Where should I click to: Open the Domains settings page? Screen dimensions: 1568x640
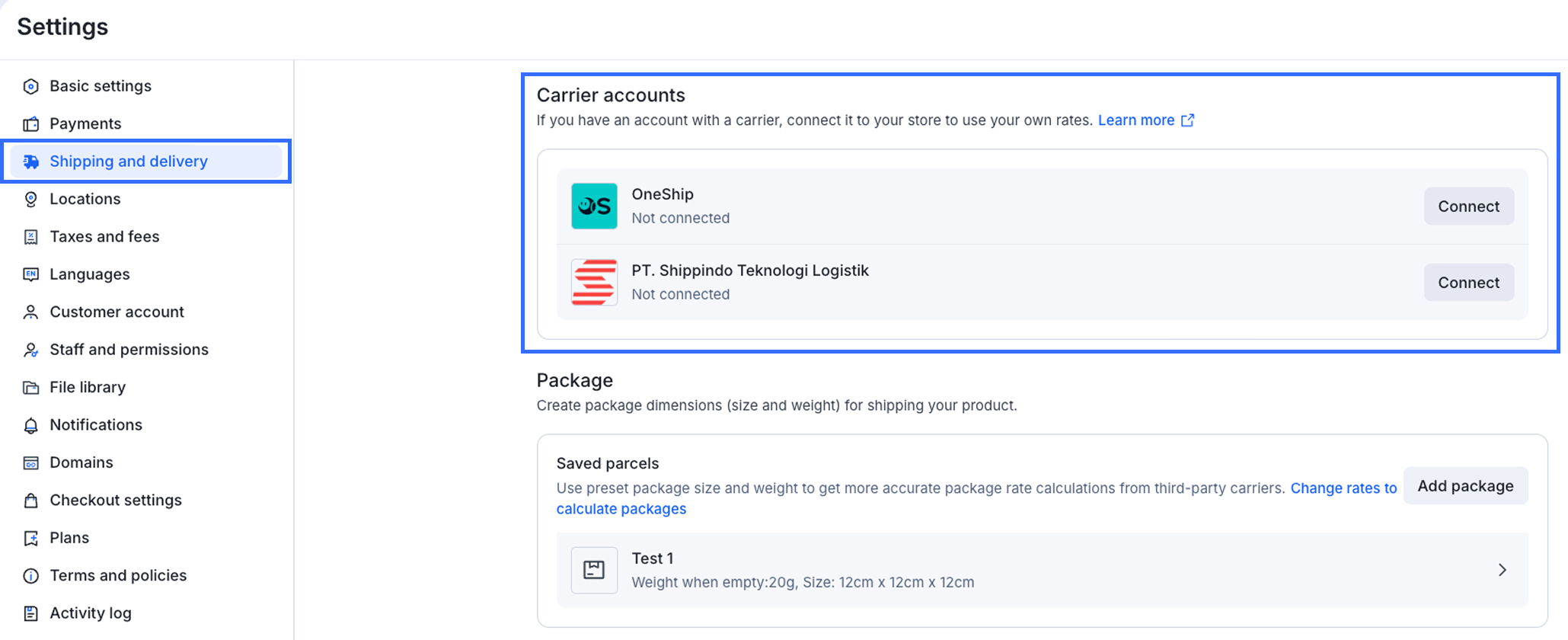point(81,462)
